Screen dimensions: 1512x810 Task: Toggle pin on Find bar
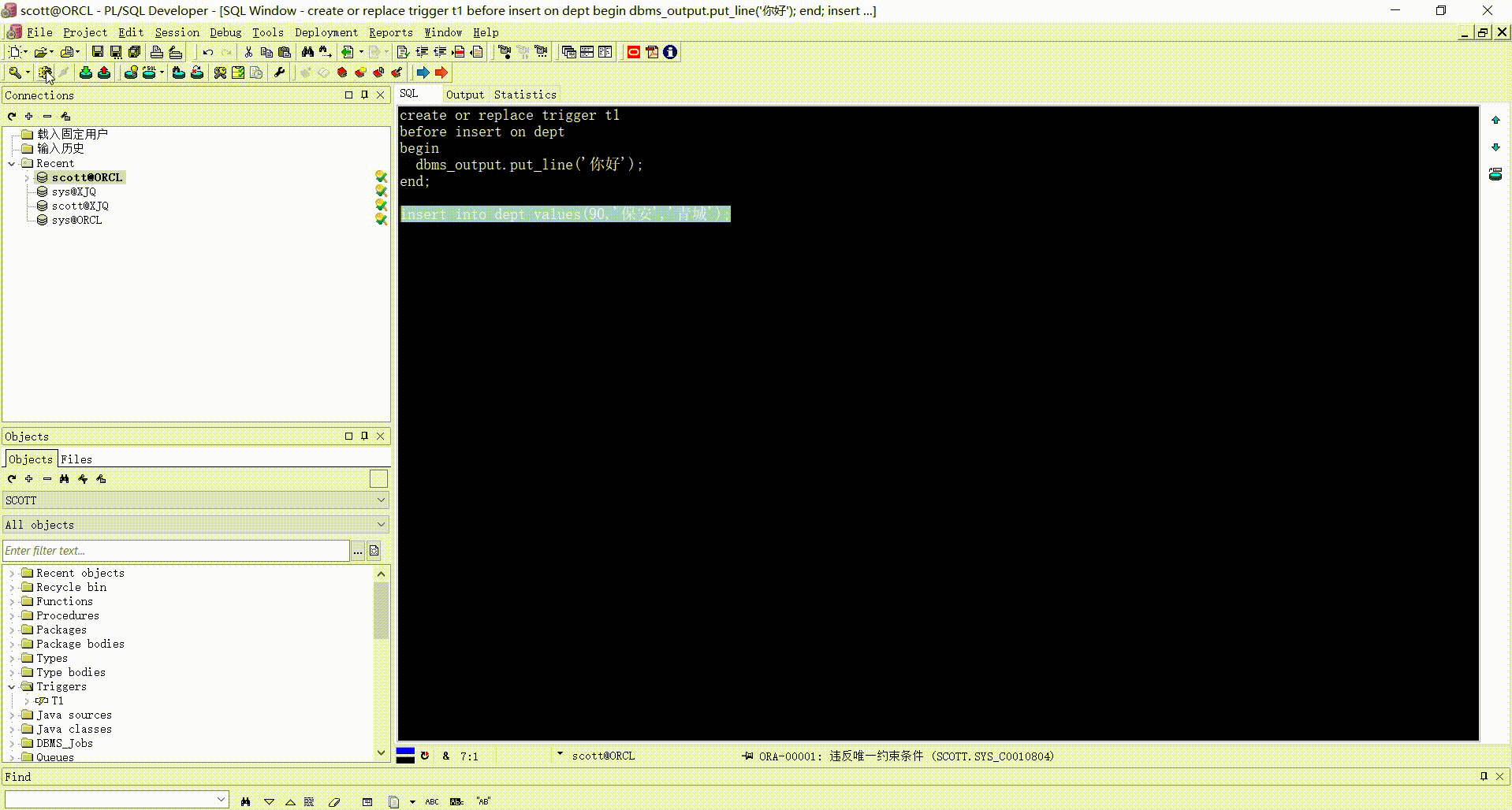1484,776
